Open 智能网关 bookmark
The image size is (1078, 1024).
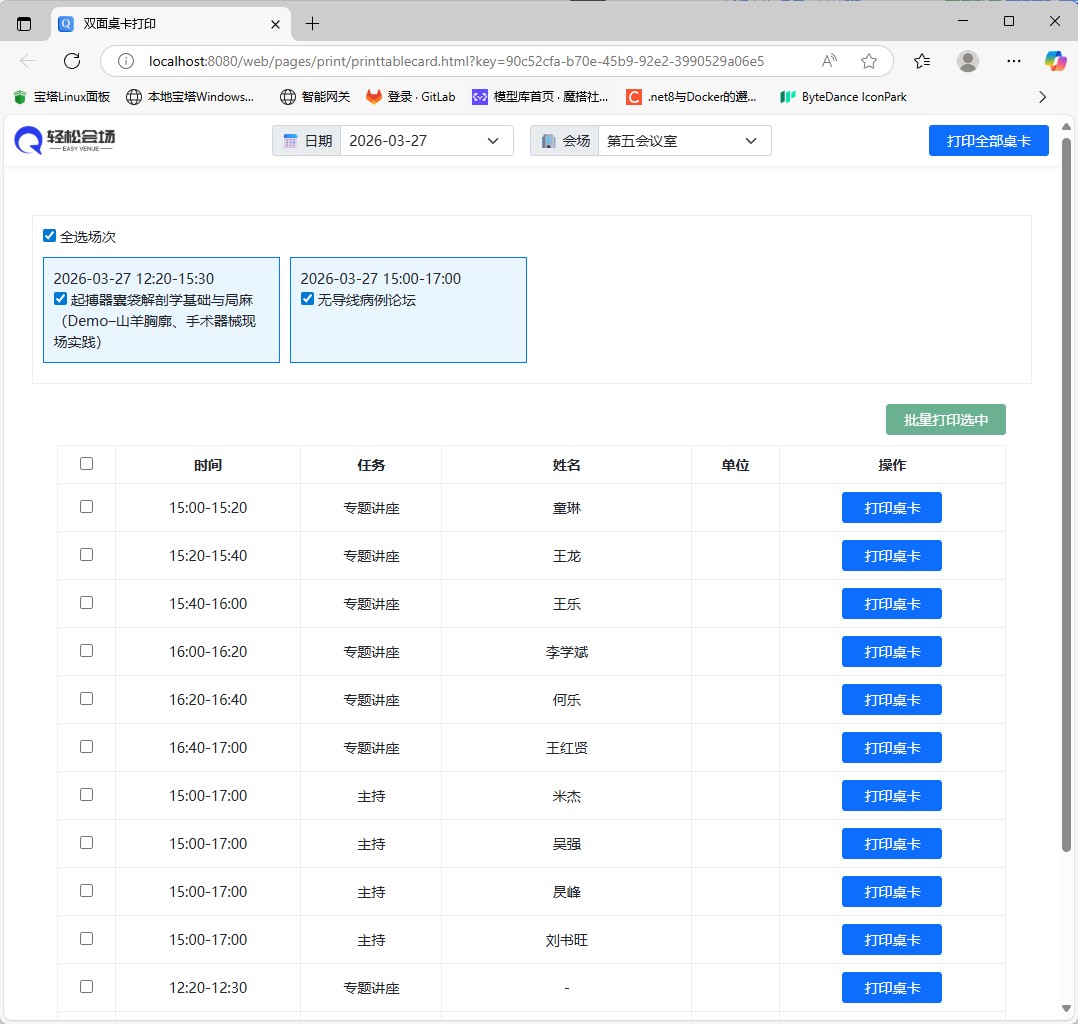tap(315, 97)
